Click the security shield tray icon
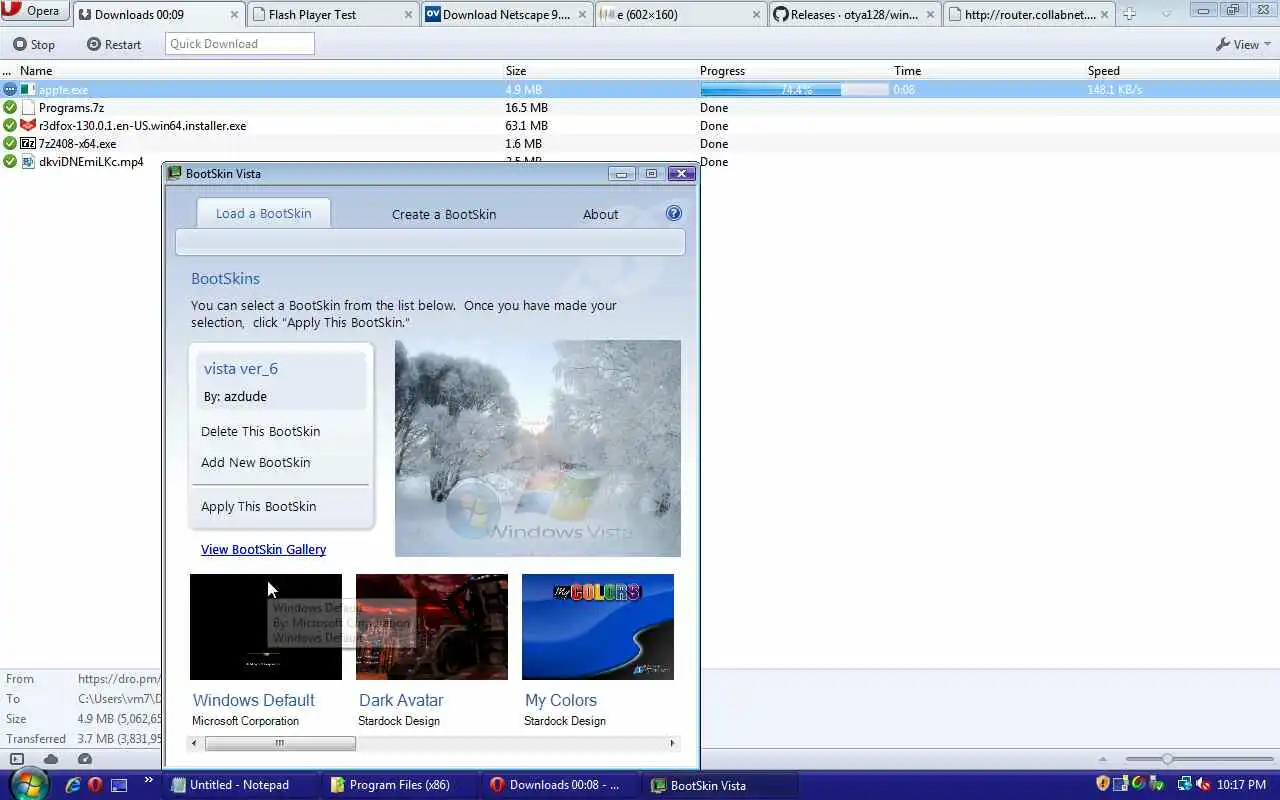The height and width of the screenshot is (800, 1280). [x=1103, y=784]
